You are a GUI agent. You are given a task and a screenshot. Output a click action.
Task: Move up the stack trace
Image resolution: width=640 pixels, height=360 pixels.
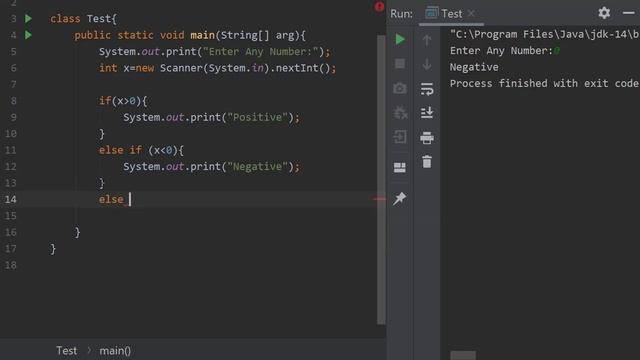click(427, 40)
